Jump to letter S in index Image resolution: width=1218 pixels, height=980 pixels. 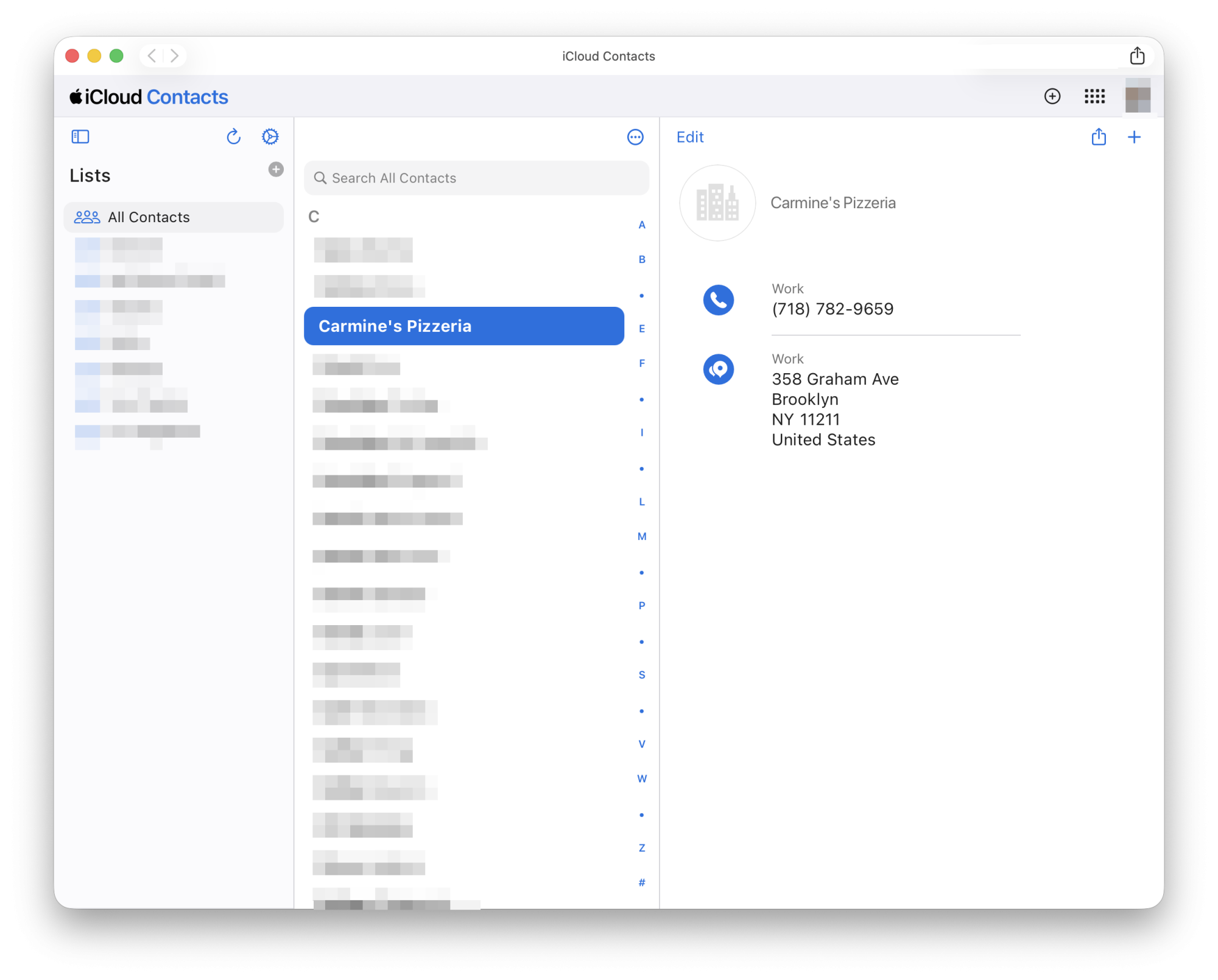(x=642, y=674)
